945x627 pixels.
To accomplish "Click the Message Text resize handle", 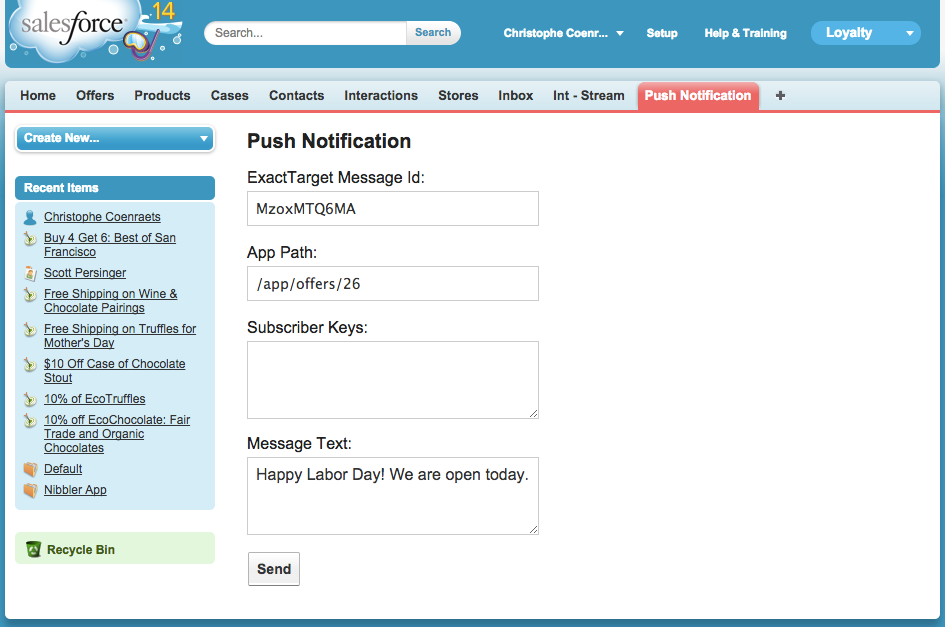I will click(x=534, y=529).
